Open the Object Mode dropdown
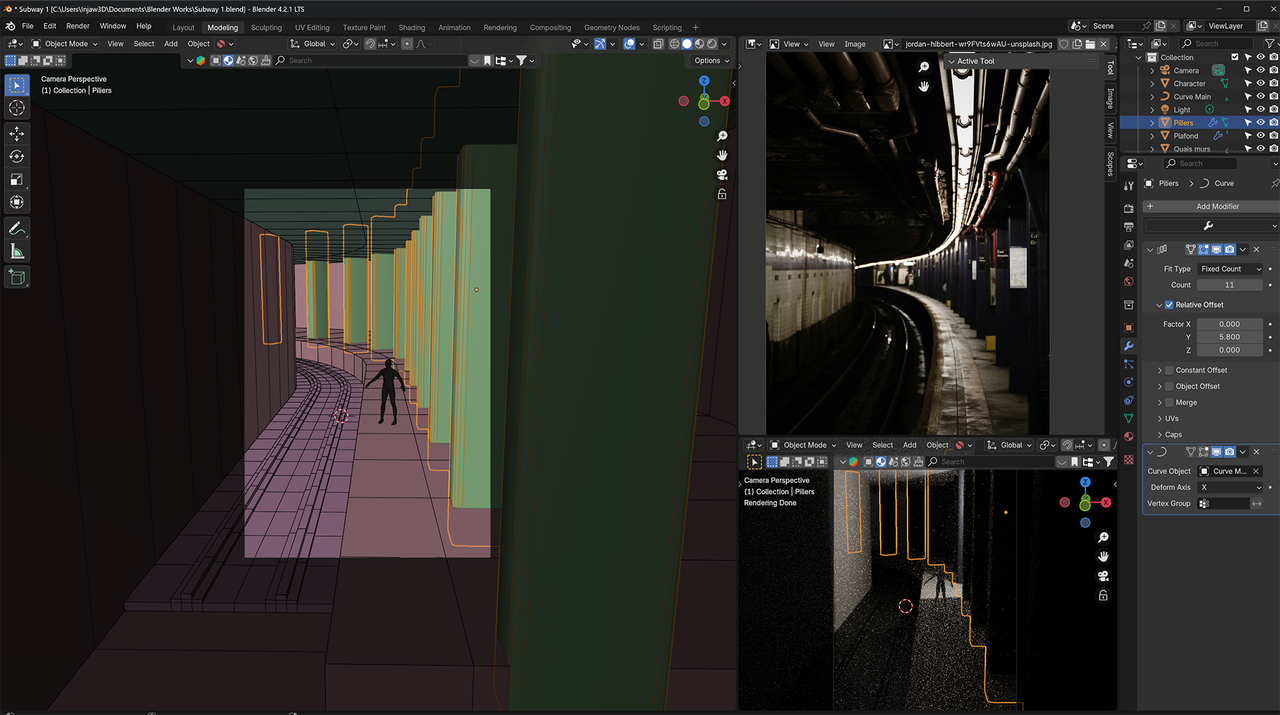This screenshot has height=715, width=1280. 65,44
